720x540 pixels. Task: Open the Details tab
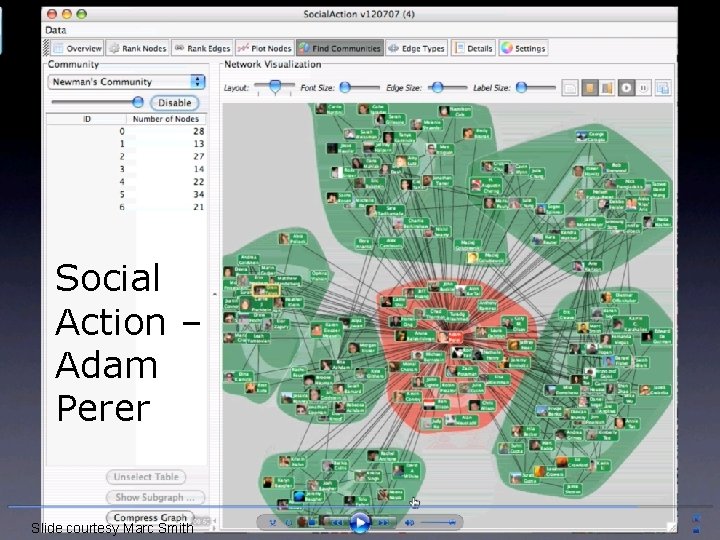(x=473, y=48)
